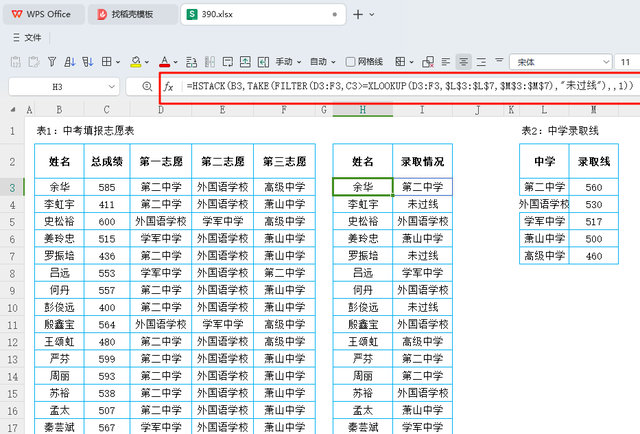Align text right
Image resolution: width=640 pixels, height=434 pixels.
(x=481, y=62)
